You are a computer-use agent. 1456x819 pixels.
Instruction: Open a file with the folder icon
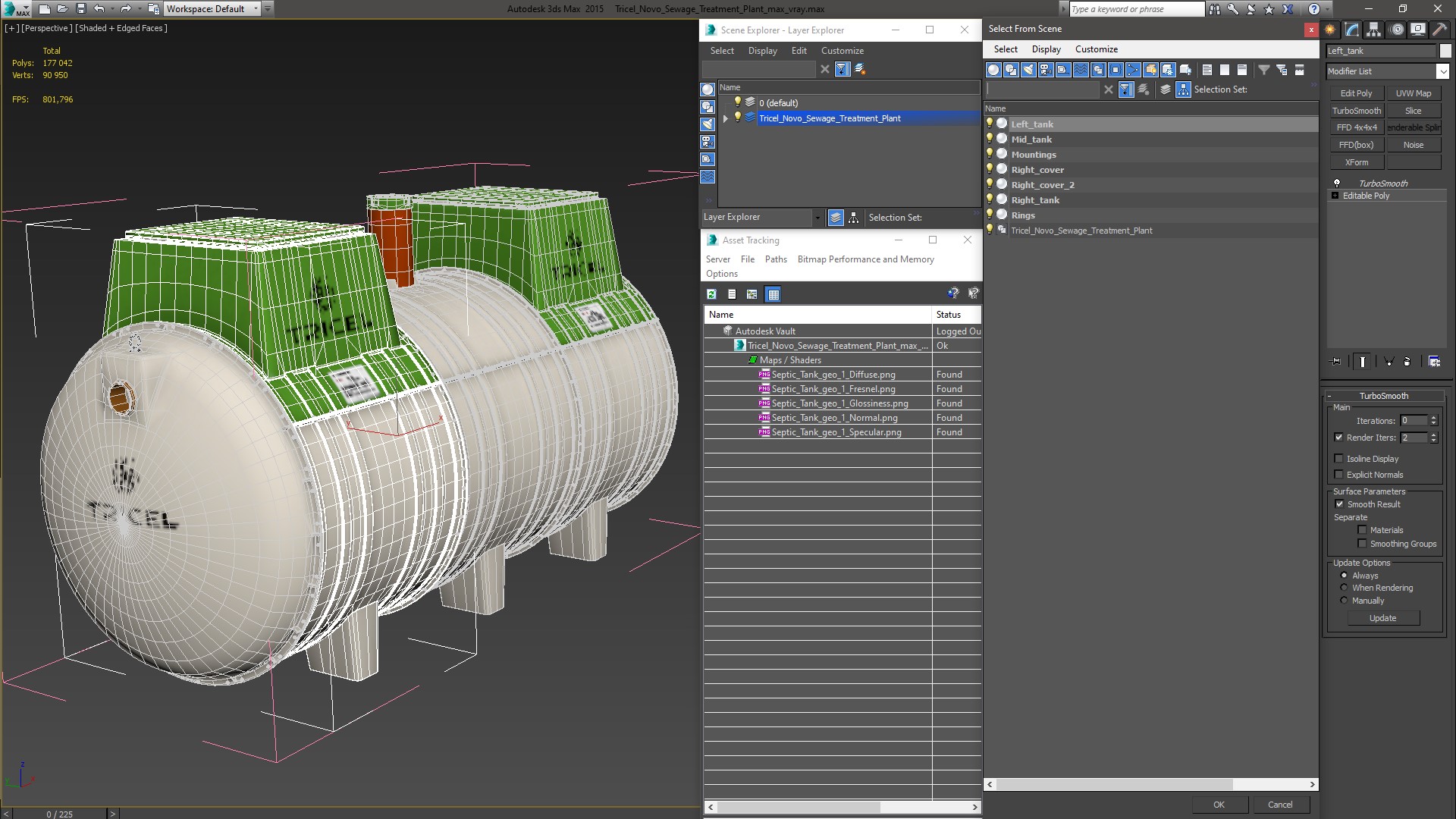(x=63, y=9)
